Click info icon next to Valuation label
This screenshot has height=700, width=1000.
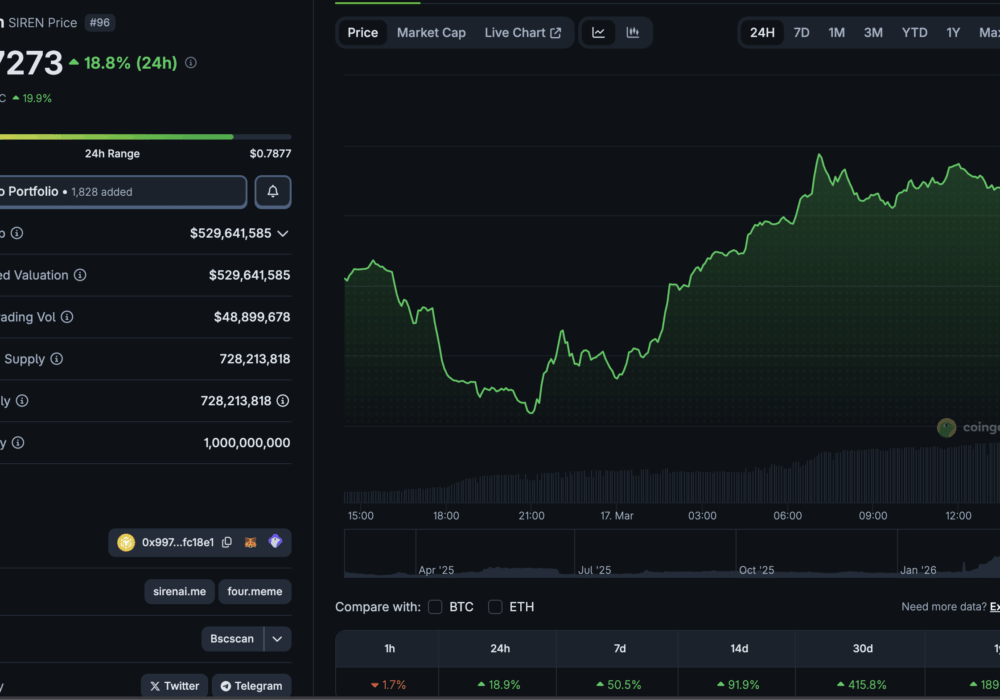tap(80, 275)
